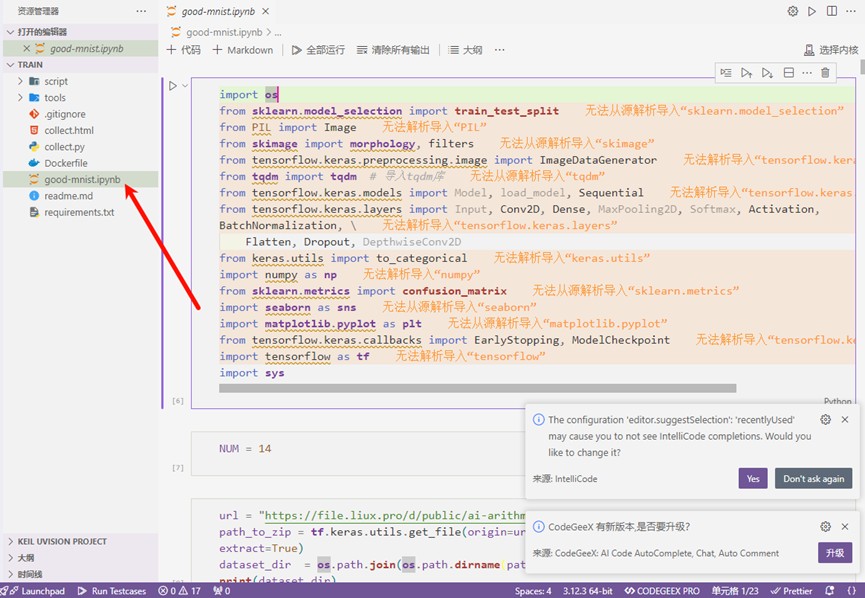The height and width of the screenshot is (598, 865).
Task: Click 清除所有输出 to clear all outputs
Action: [393, 50]
